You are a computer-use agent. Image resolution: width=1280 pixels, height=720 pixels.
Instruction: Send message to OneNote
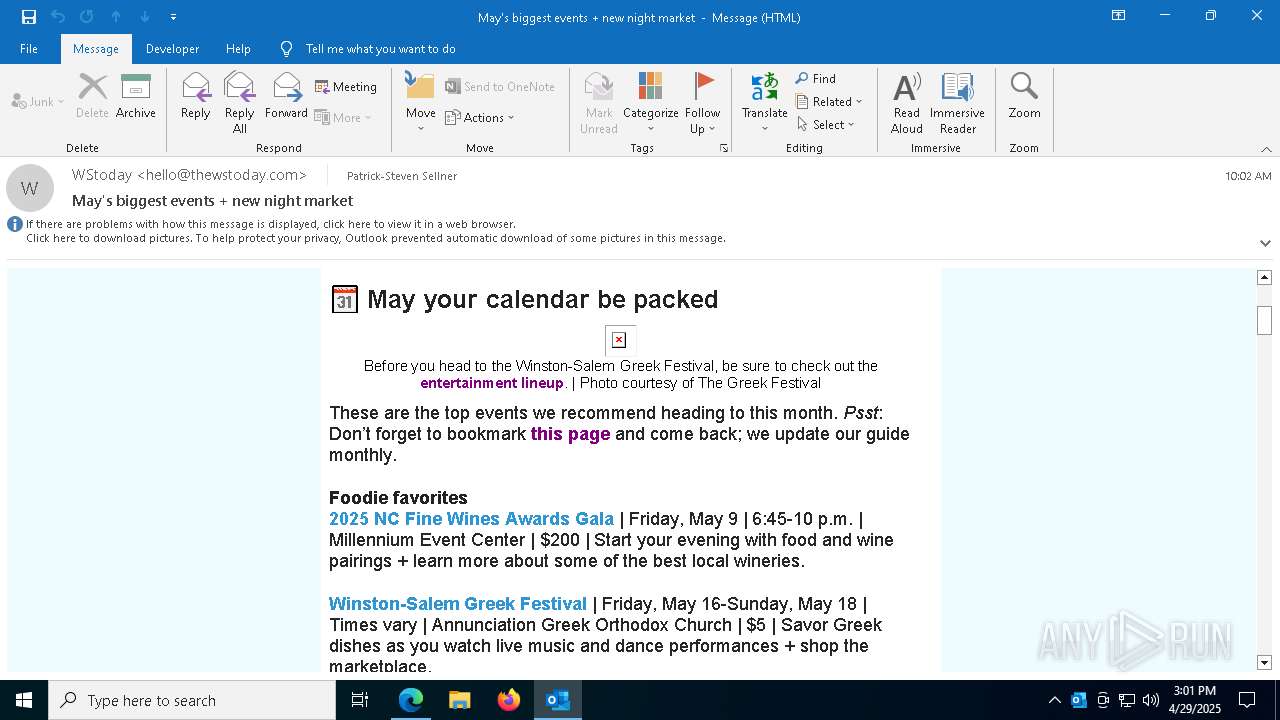[x=500, y=87]
